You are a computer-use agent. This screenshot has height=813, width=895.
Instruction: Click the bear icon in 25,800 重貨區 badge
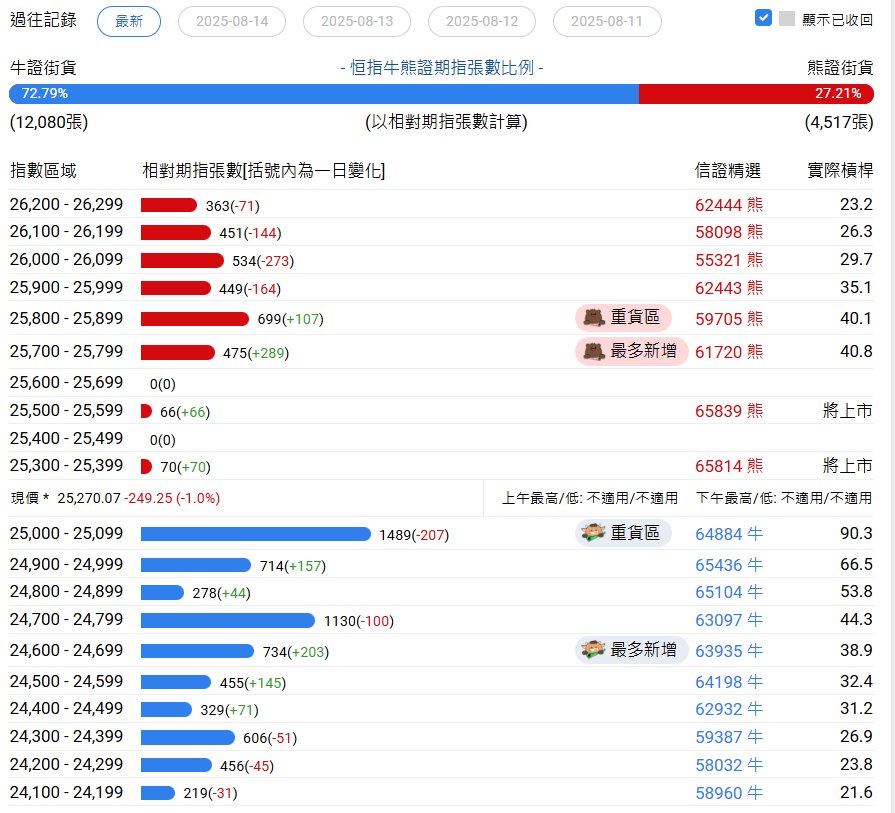[x=594, y=317]
